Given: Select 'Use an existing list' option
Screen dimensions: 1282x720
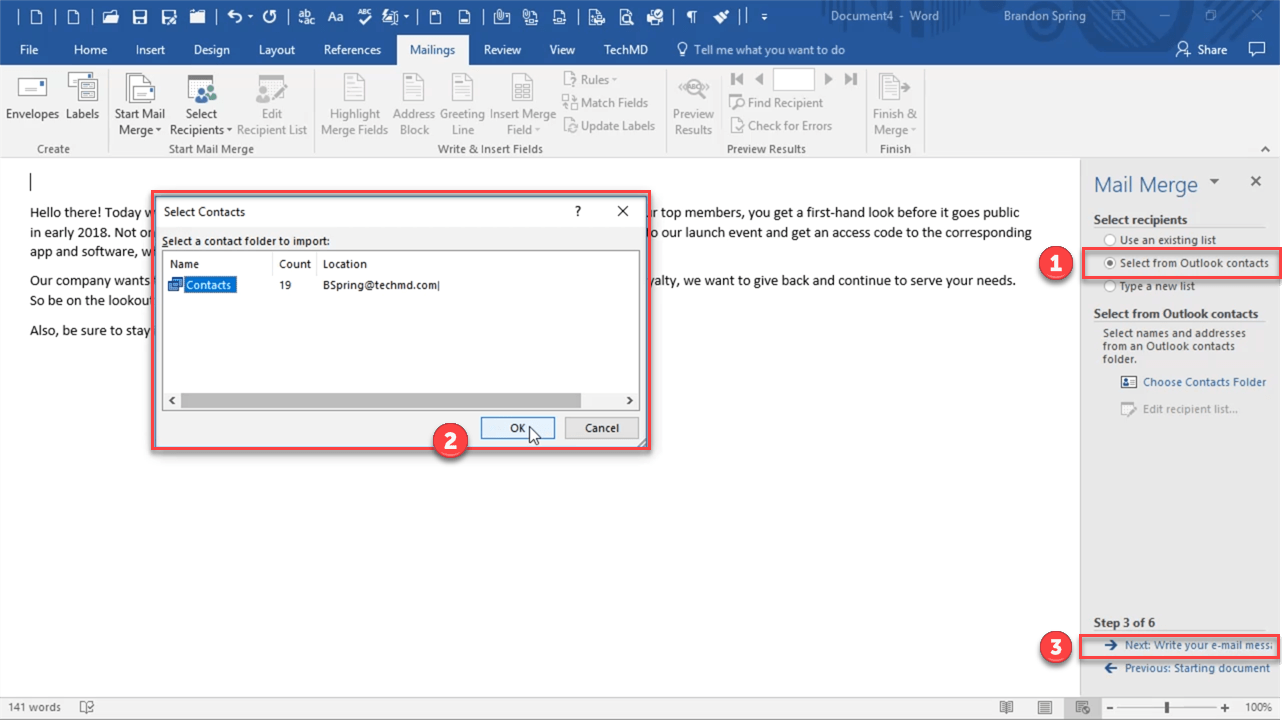Looking at the screenshot, I should (1159, 240).
